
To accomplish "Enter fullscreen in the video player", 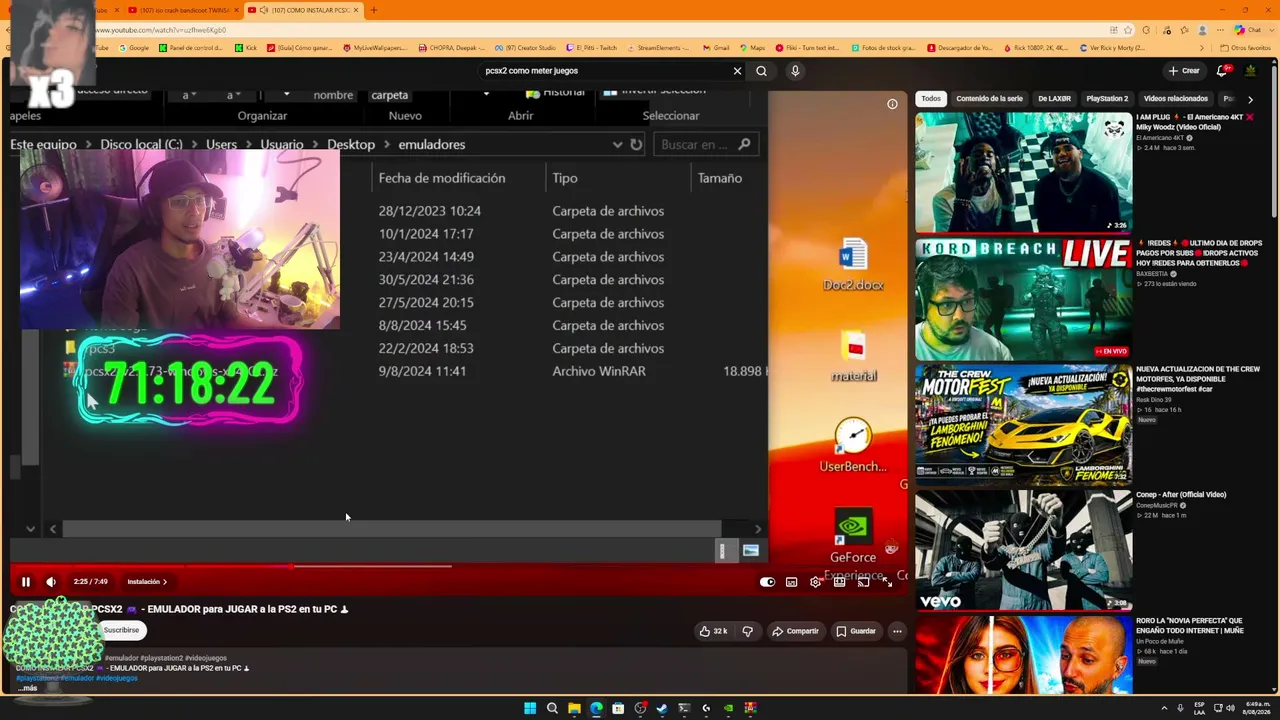I will [x=886, y=582].
